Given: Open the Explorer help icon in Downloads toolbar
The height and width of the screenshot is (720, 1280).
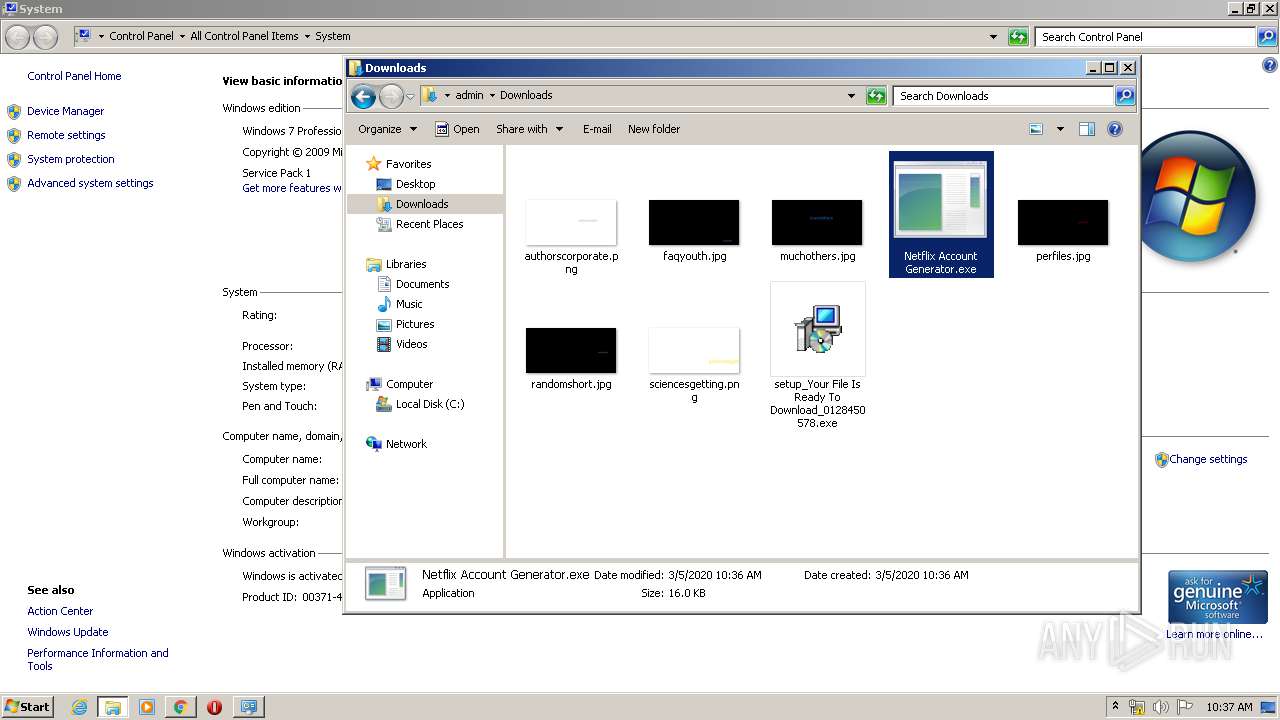Looking at the screenshot, I should pyautogui.click(x=1115, y=129).
